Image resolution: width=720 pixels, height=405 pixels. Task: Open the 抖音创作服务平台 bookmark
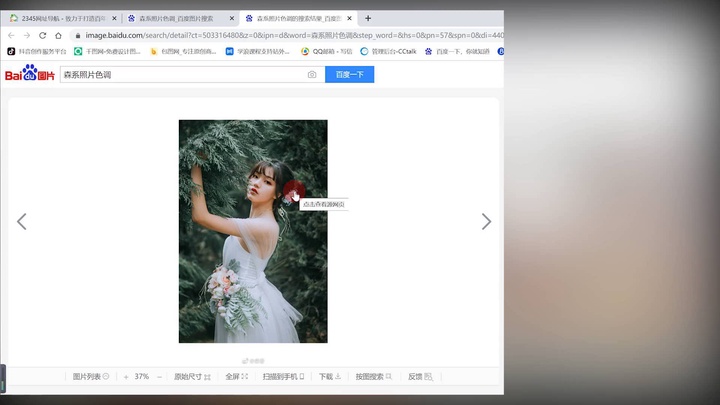pyautogui.click(x=37, y=51)
